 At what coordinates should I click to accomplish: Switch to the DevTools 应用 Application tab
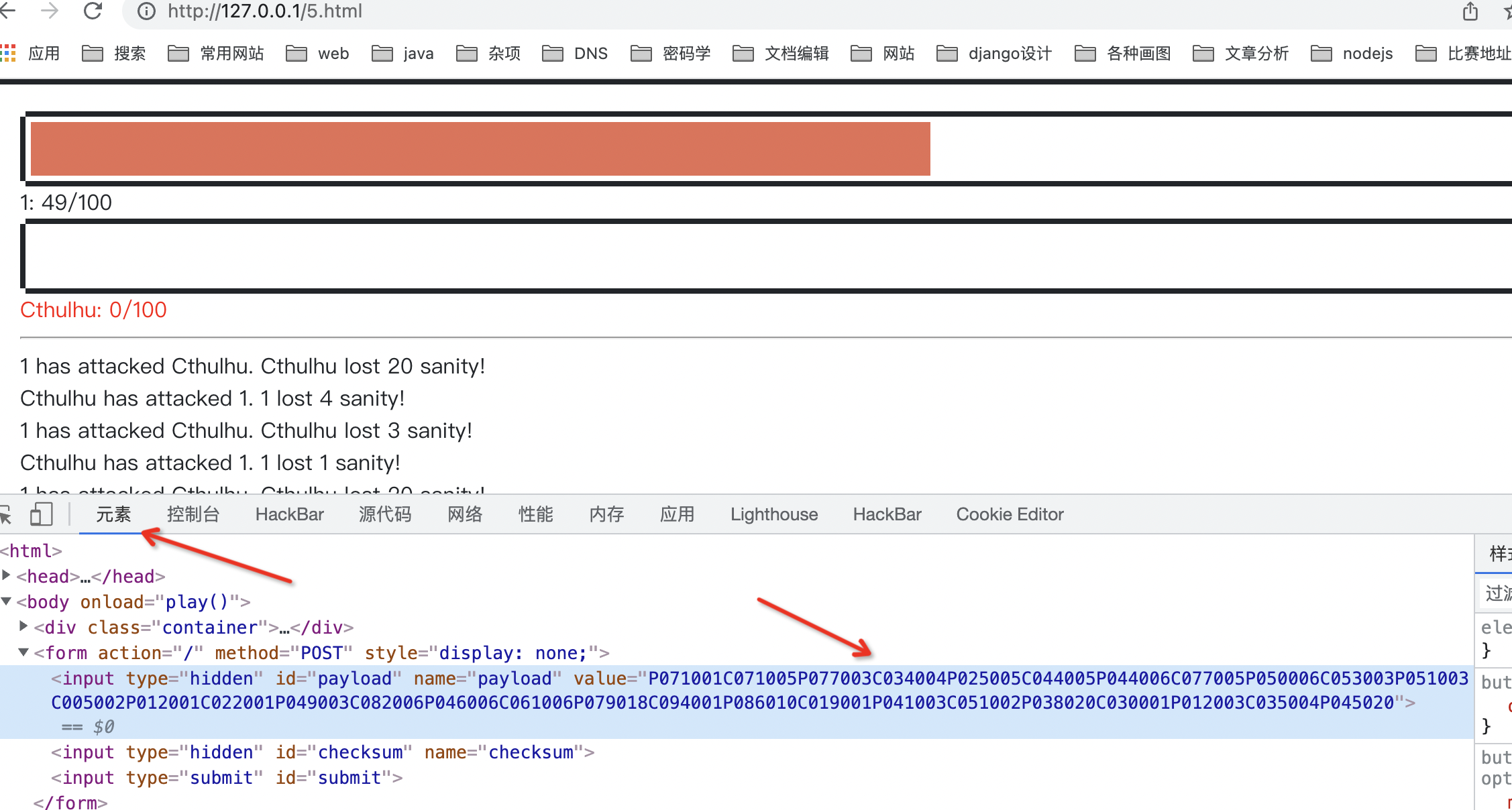tap(677, 514)
